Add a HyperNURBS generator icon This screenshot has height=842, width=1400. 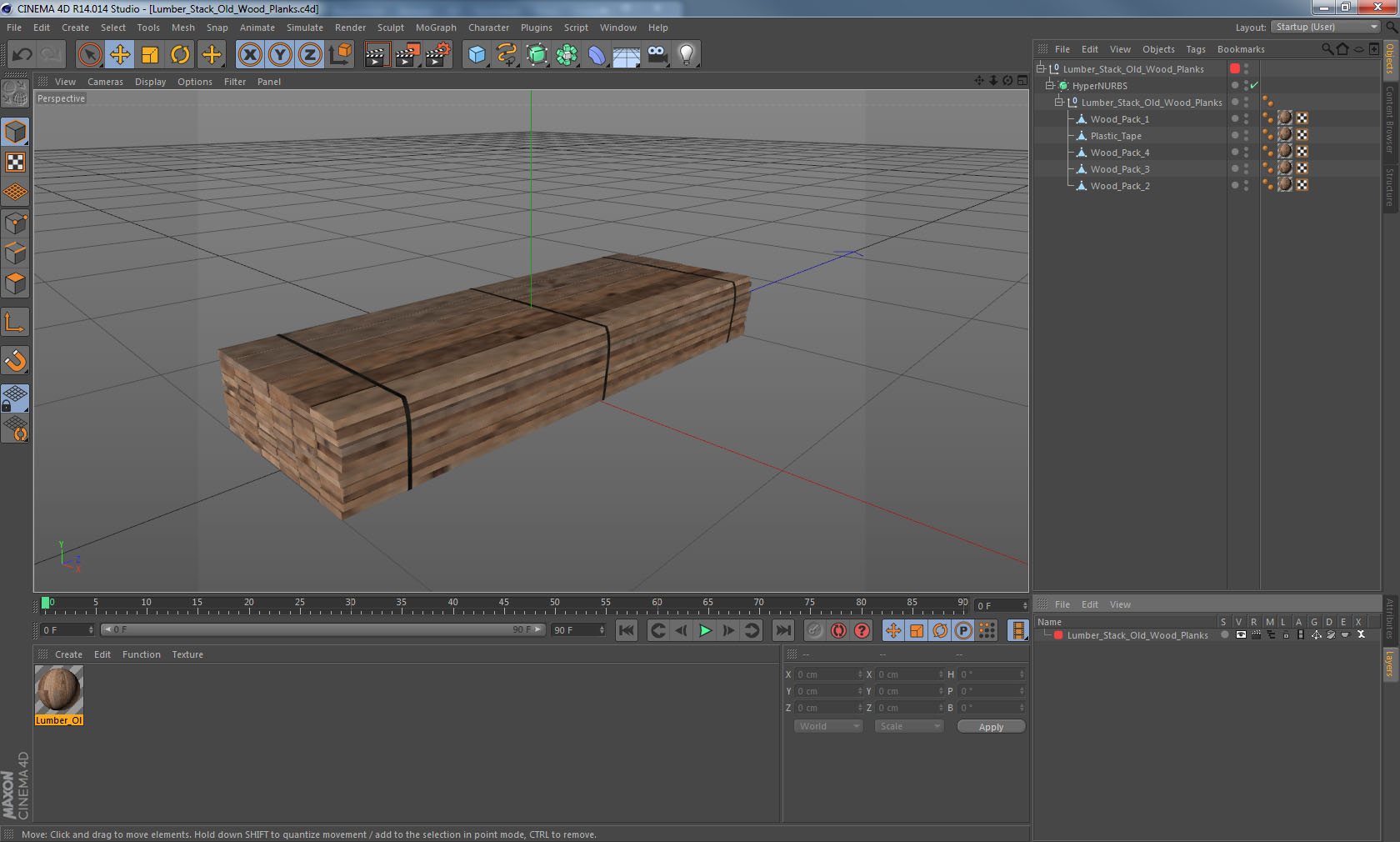click(537, 55)
